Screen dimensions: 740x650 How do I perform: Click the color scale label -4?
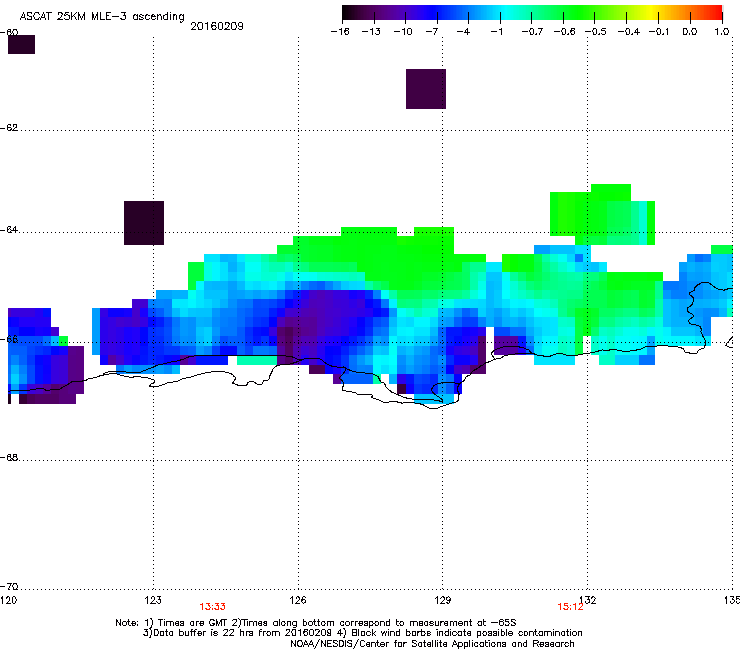(x=463, y=32)
